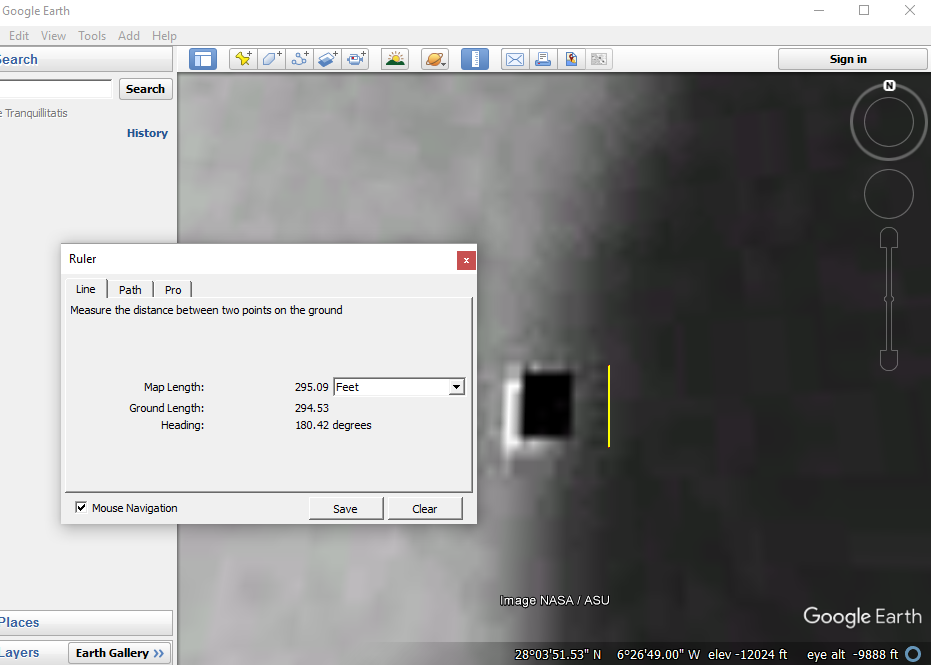Viewport: 931px width, 665px height.
Task: Toggle Mouse Navigation checkbox
Action: coord(81,508)
